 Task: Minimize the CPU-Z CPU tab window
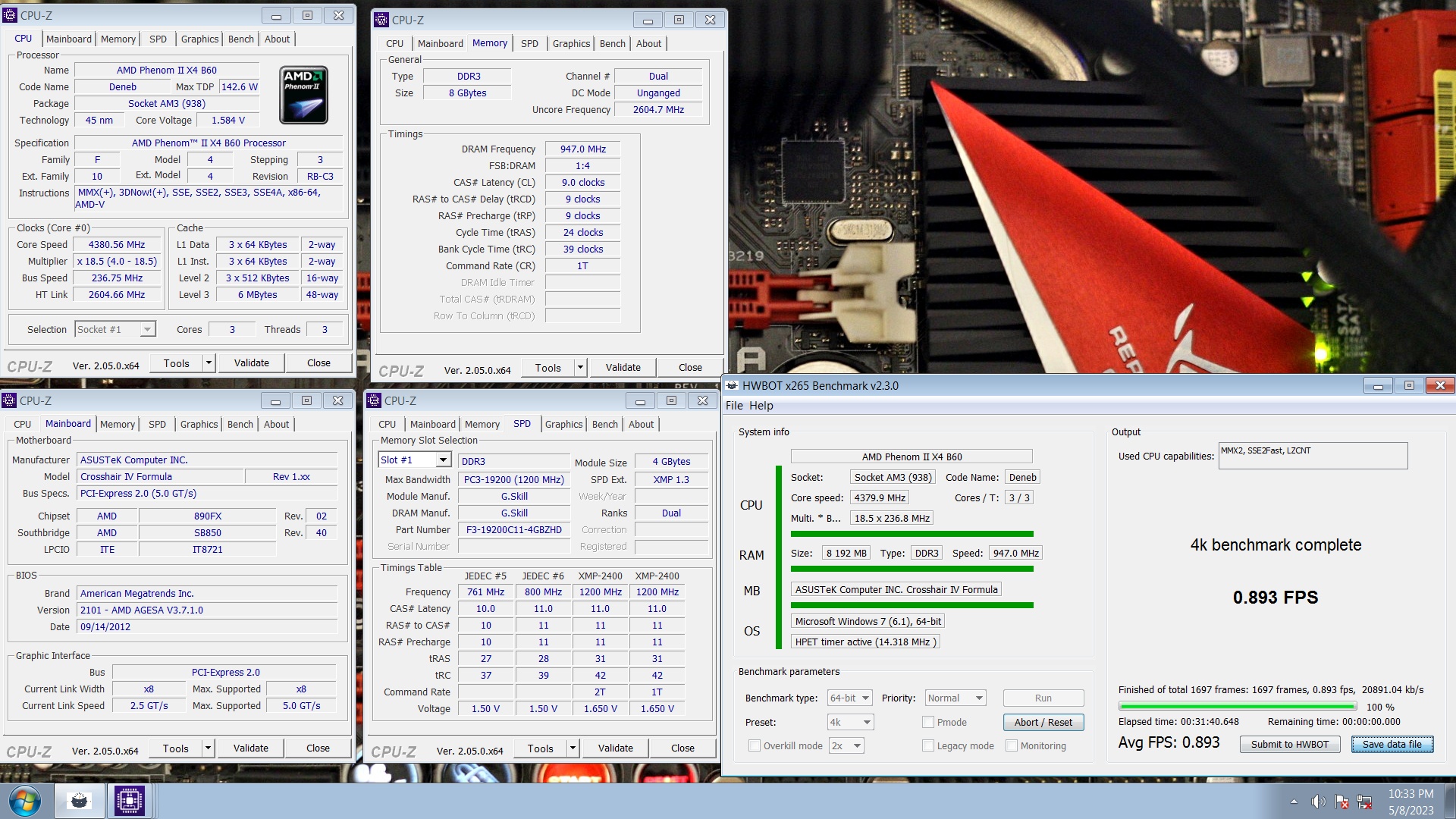coord(276,15)
